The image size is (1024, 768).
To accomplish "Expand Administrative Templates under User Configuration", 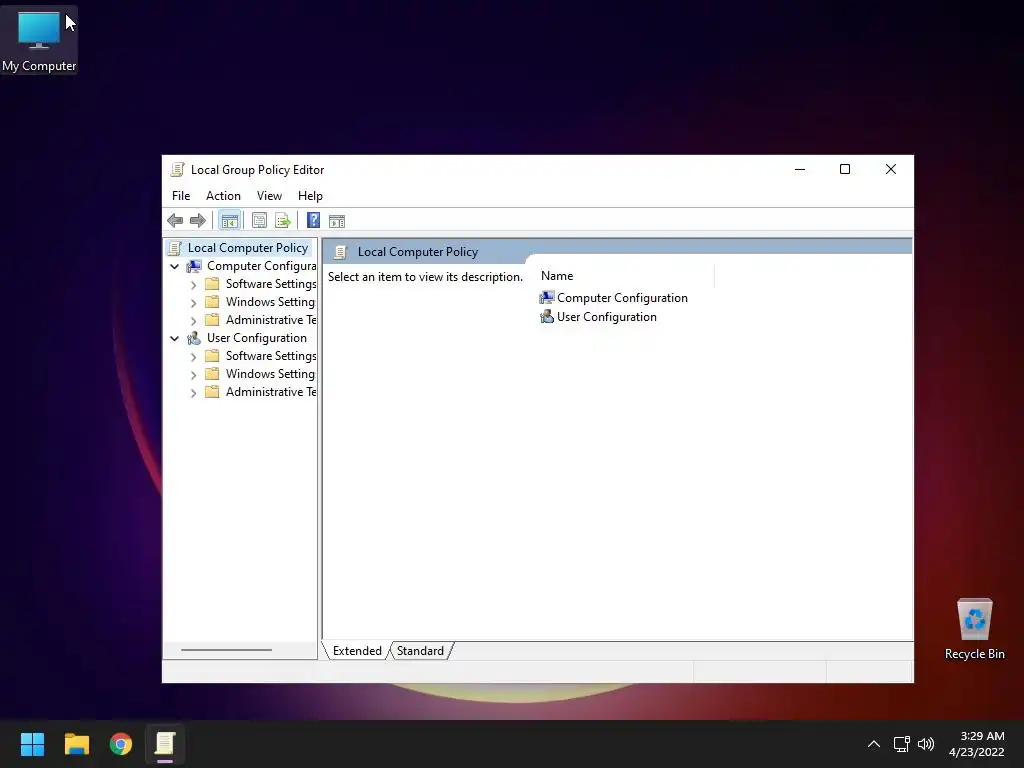I will [193, 392].
